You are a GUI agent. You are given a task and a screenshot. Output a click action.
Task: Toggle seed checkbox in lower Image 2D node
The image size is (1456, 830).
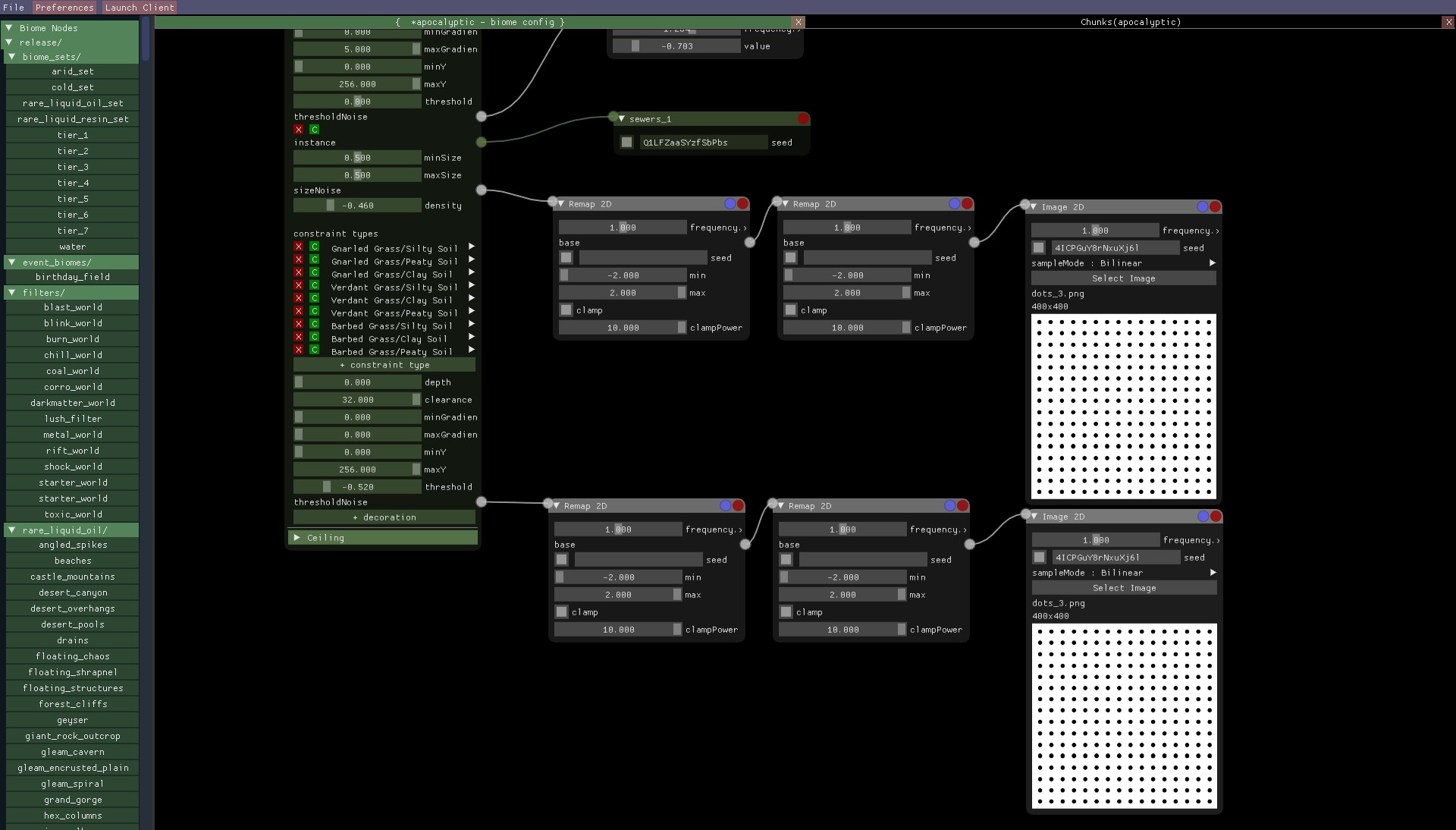(1040, 558)
